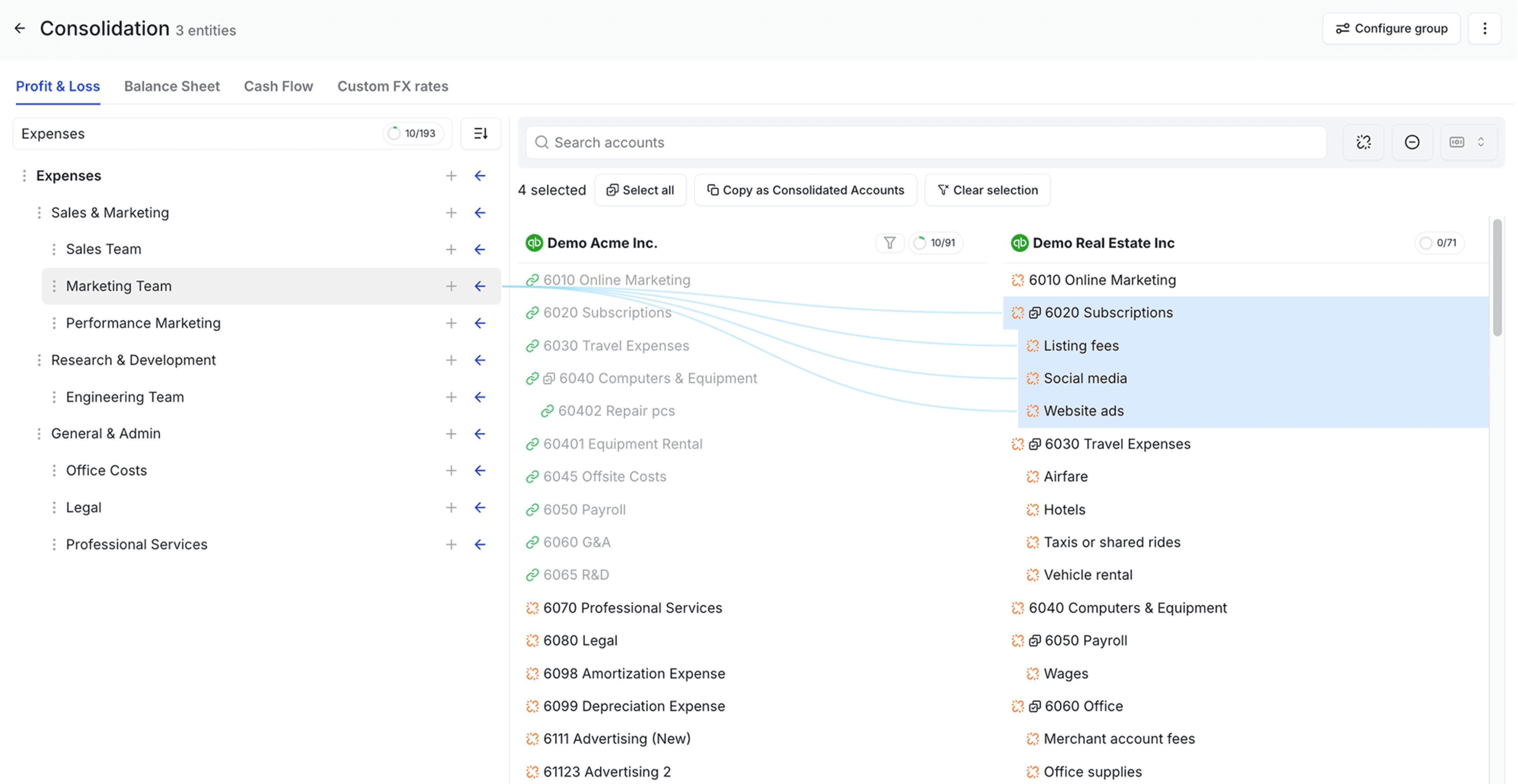
Task: Click the filter icon for Demo Acme Inc.
Action: [889, 243]
